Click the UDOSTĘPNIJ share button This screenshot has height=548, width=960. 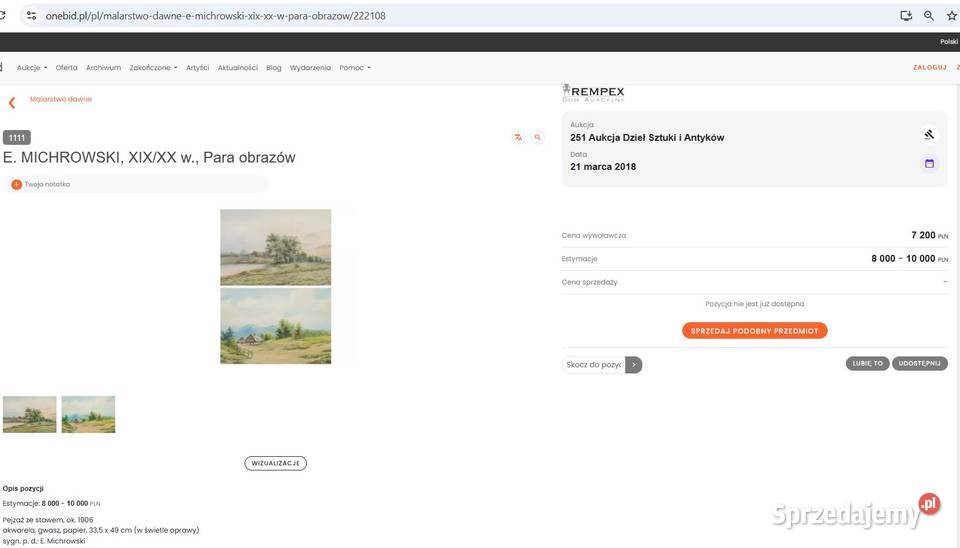click(920, 364)
